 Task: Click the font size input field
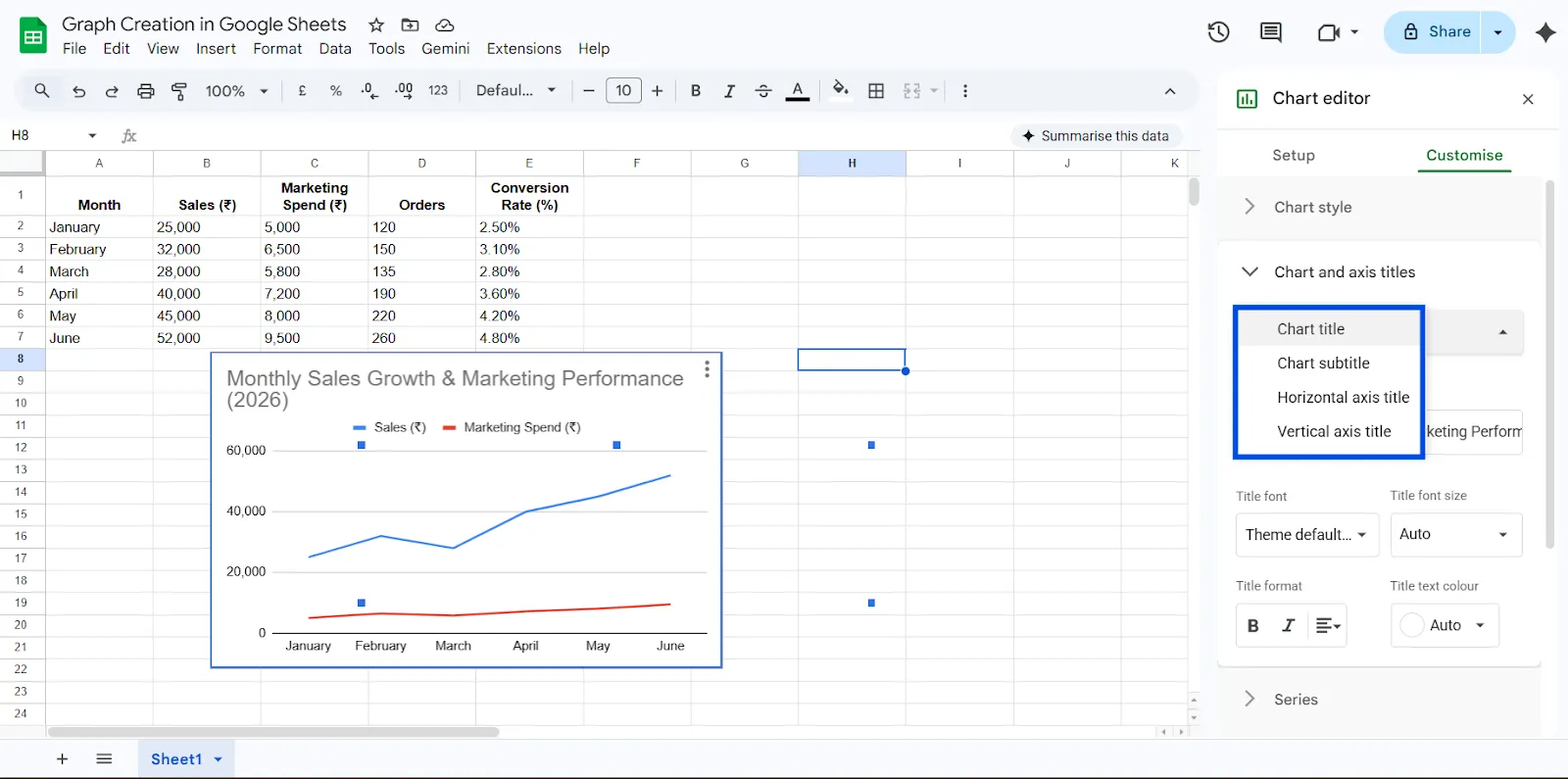(x=623, y=91)
